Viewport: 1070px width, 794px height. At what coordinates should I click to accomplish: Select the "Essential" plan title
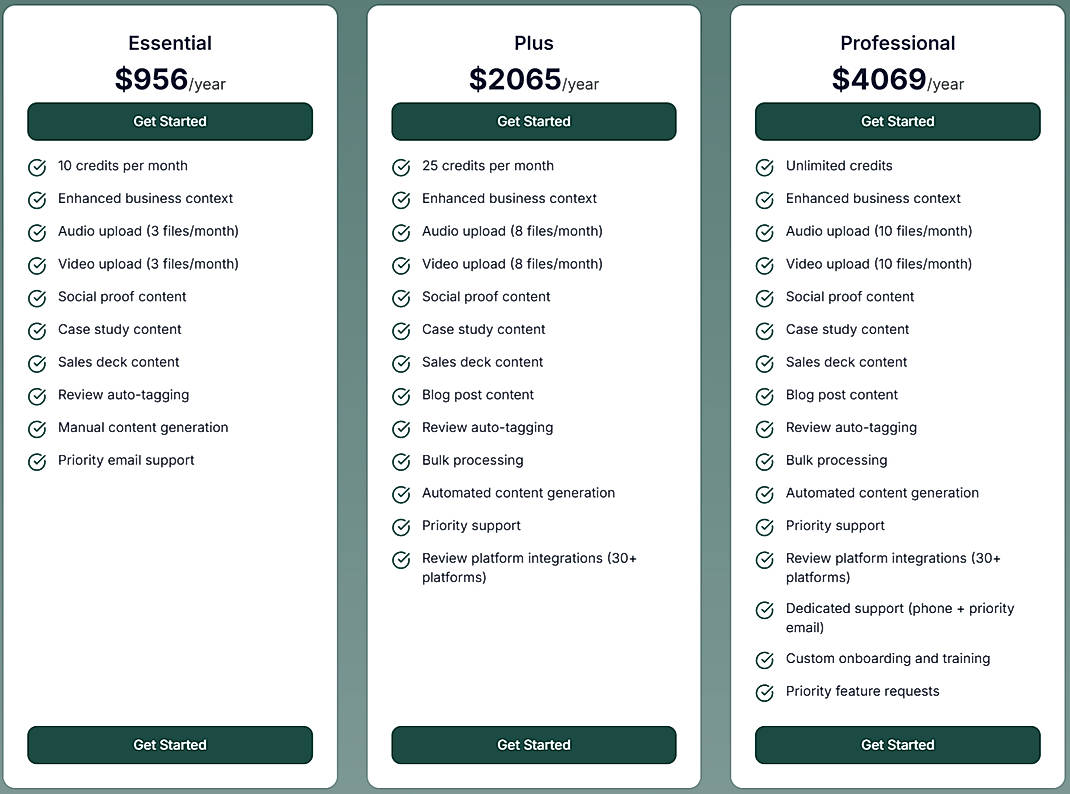pyautogui.click(x=170, y=43)
